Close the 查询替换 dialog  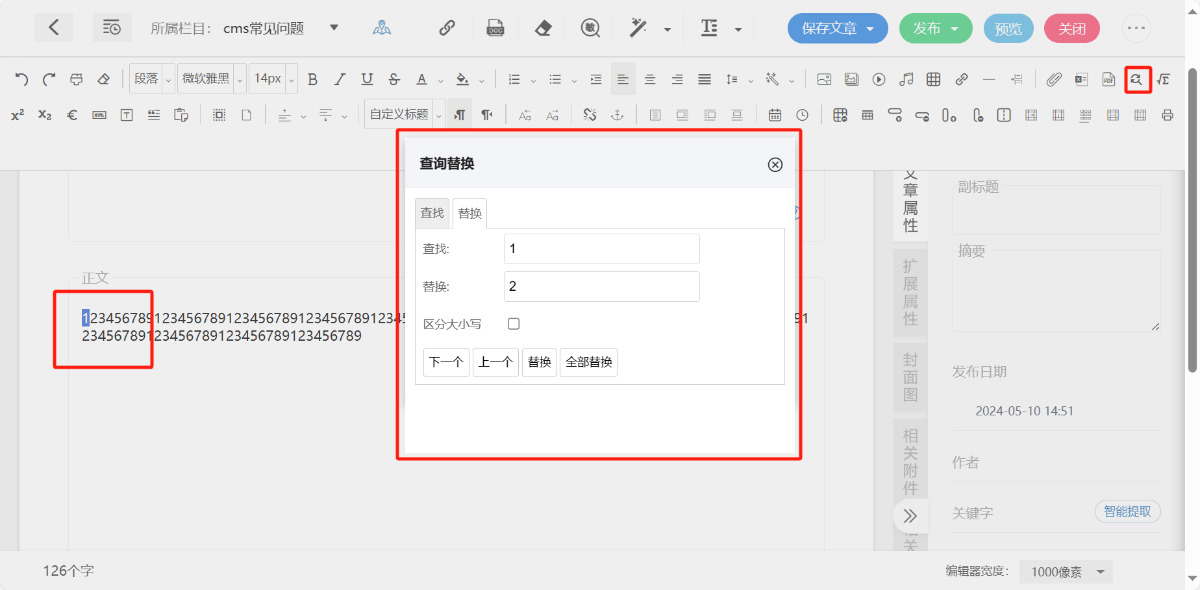(775, 165)
